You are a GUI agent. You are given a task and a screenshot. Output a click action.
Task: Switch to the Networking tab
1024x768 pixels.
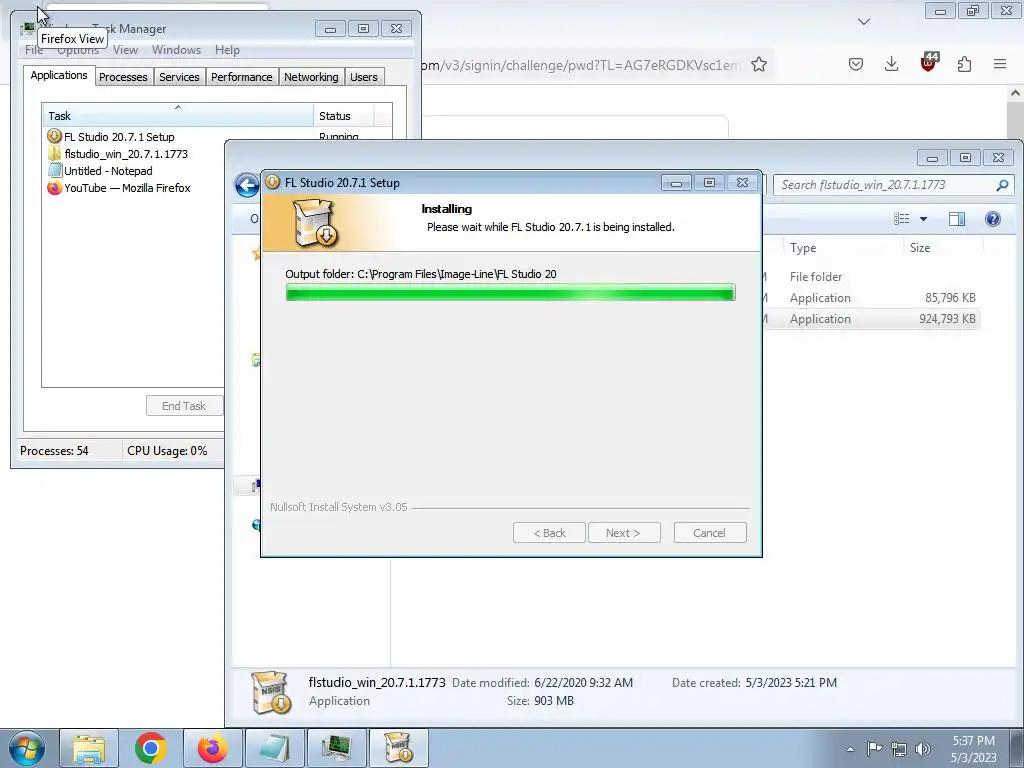(x=311, y=77)
